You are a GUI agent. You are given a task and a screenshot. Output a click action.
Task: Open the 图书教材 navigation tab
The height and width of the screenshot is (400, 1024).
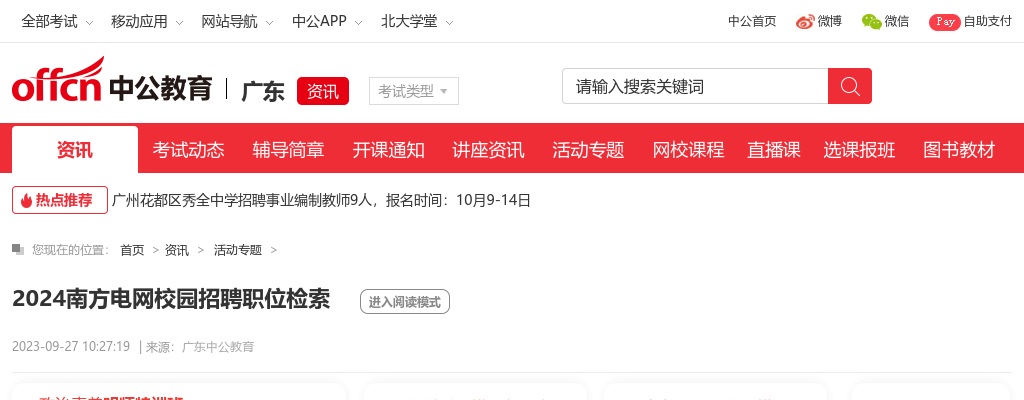[x=959, y=150]
